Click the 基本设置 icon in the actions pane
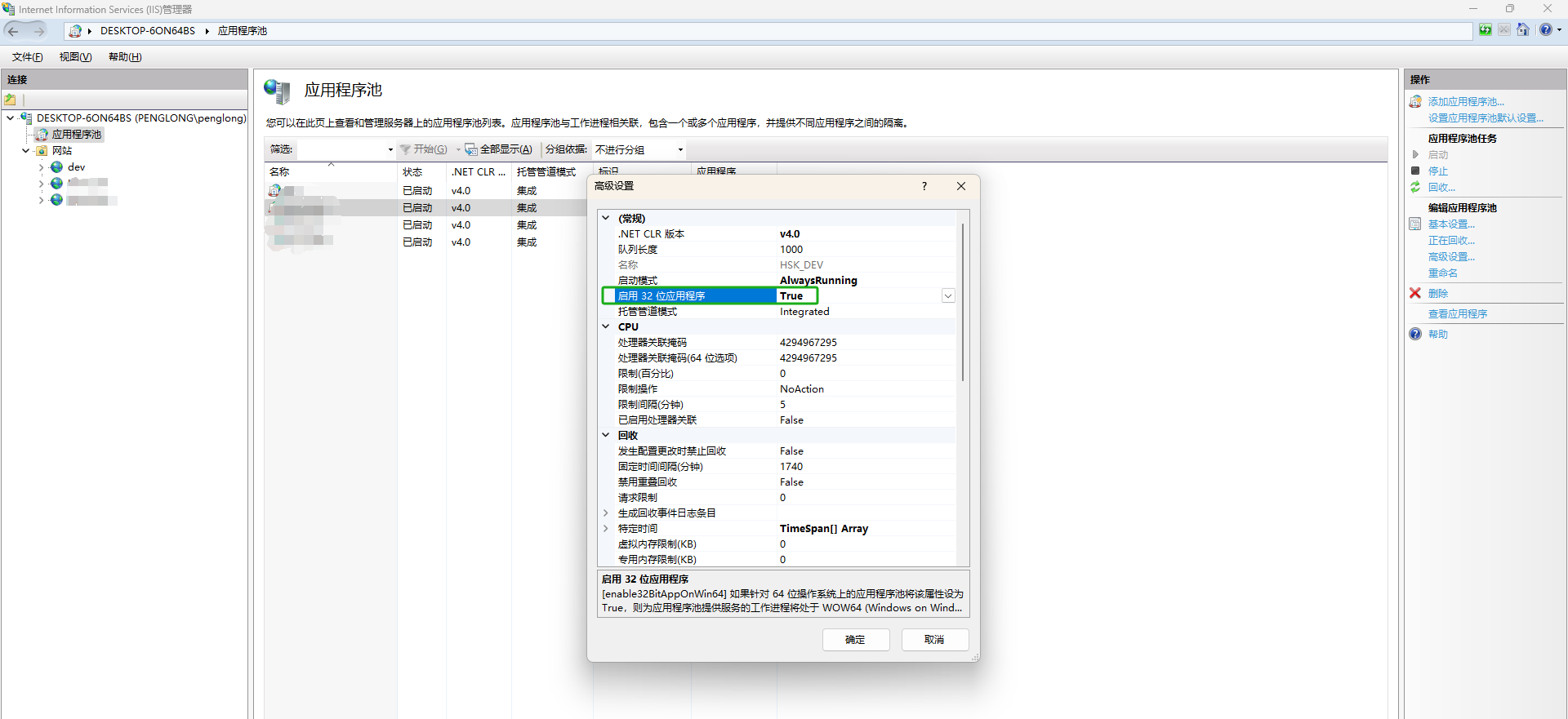 coord(1415,224)
